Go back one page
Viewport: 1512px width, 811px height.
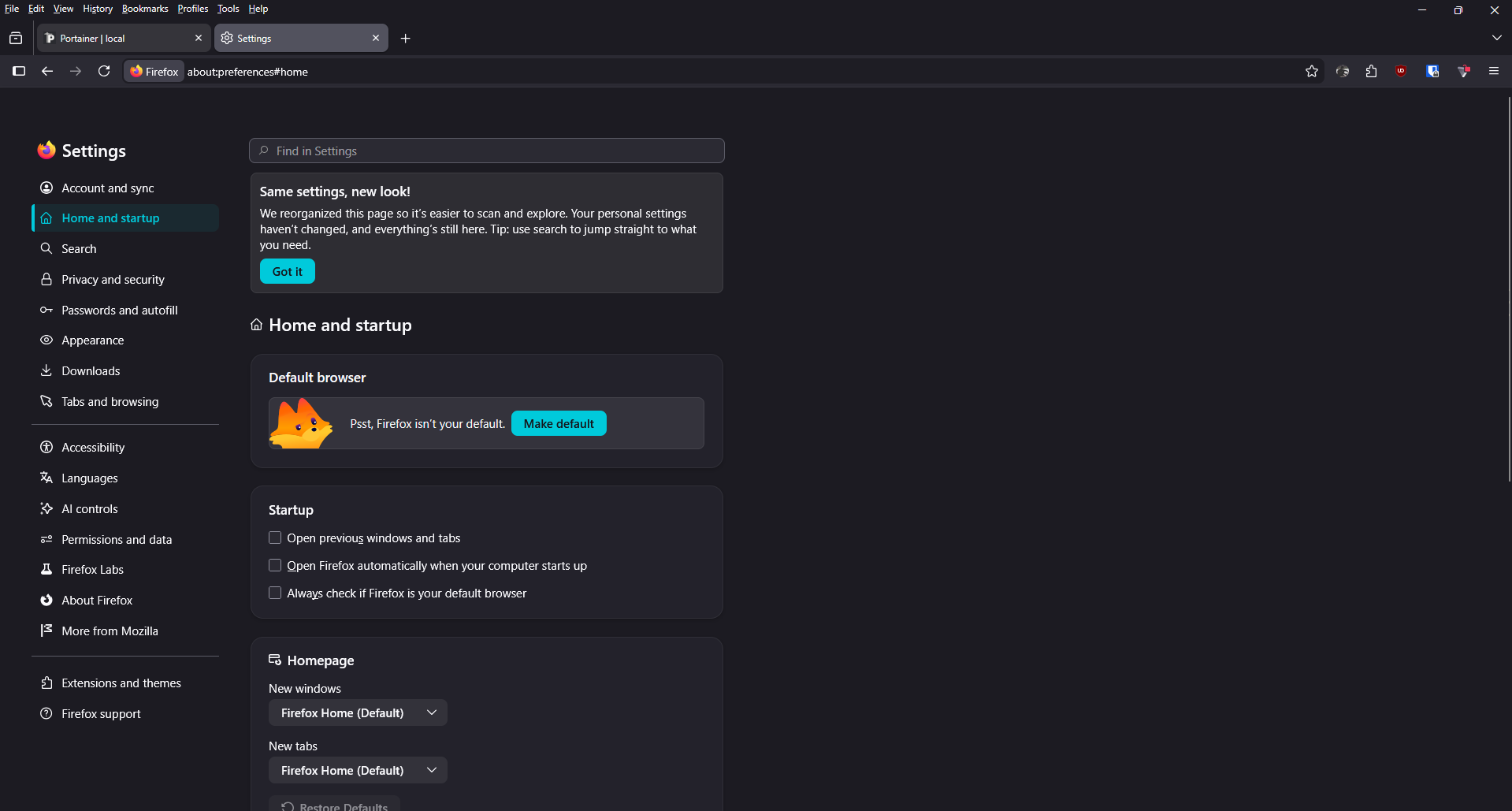point(47,71)
